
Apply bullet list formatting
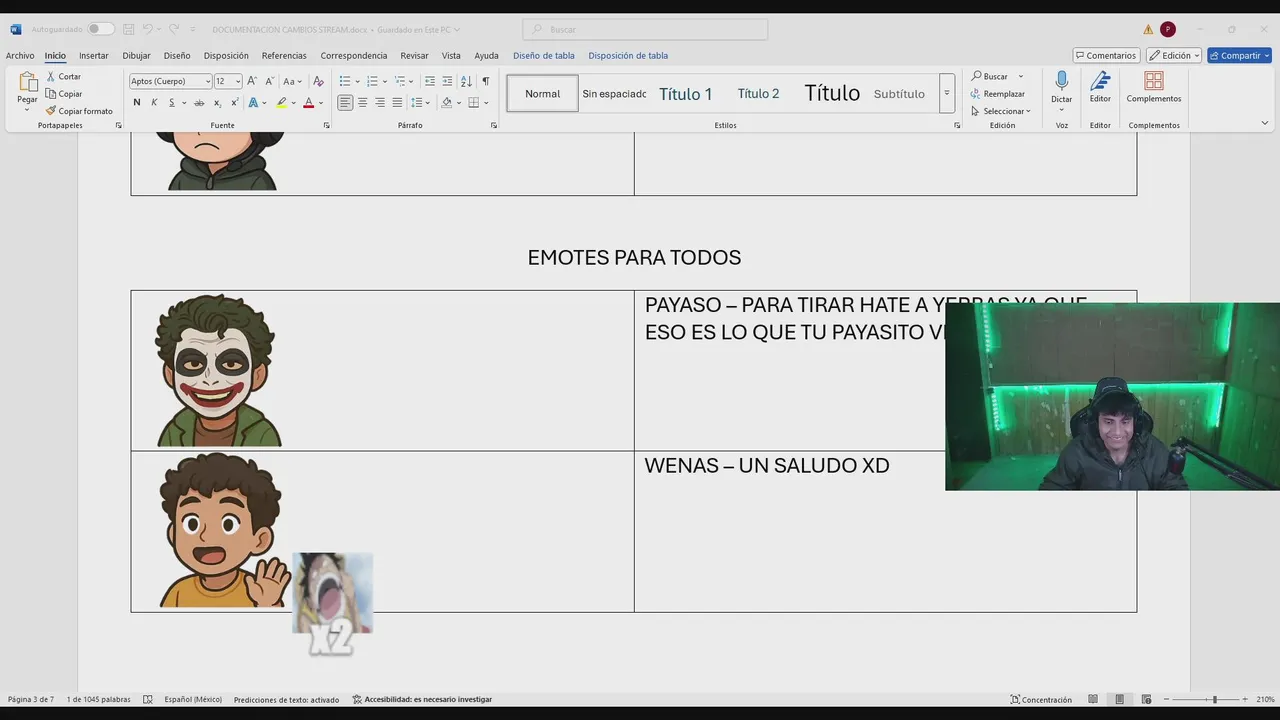point(344,81)
